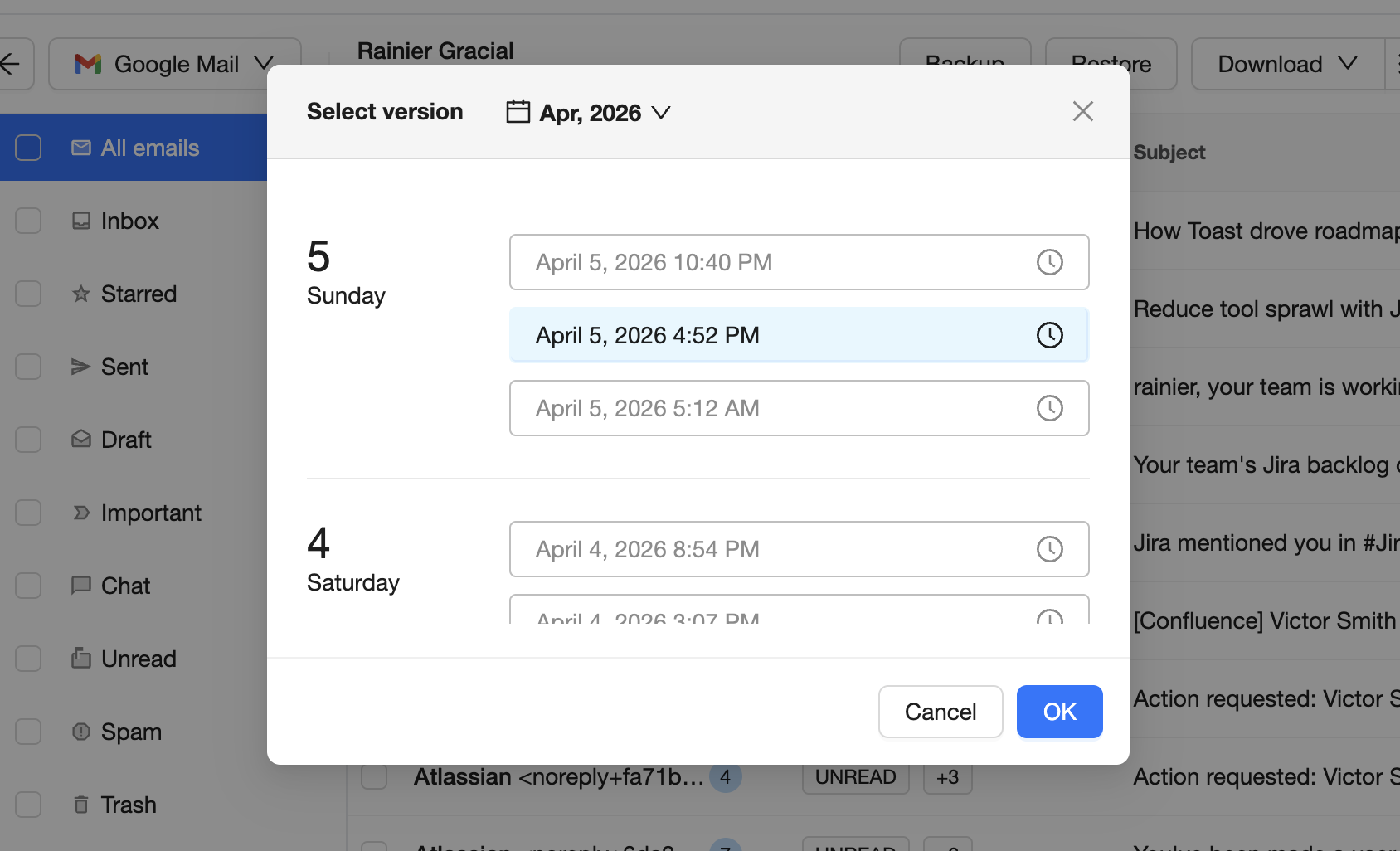The image size is (1400, 851).
Task: Tick the Important checkbox
Action: tap(28, 513)
